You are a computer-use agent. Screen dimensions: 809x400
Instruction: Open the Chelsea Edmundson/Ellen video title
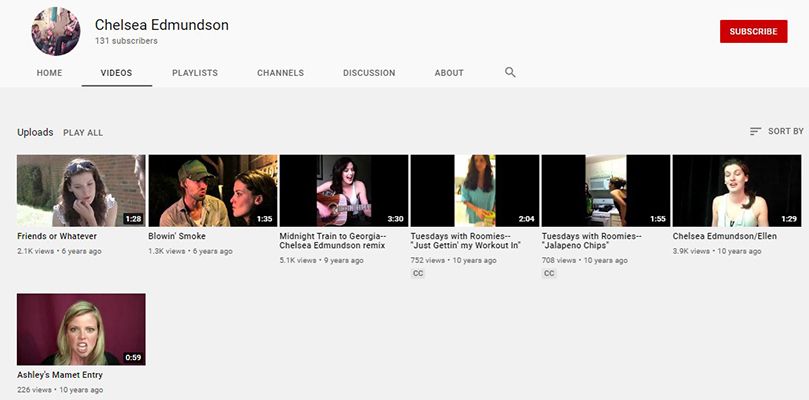coord(724,237)
